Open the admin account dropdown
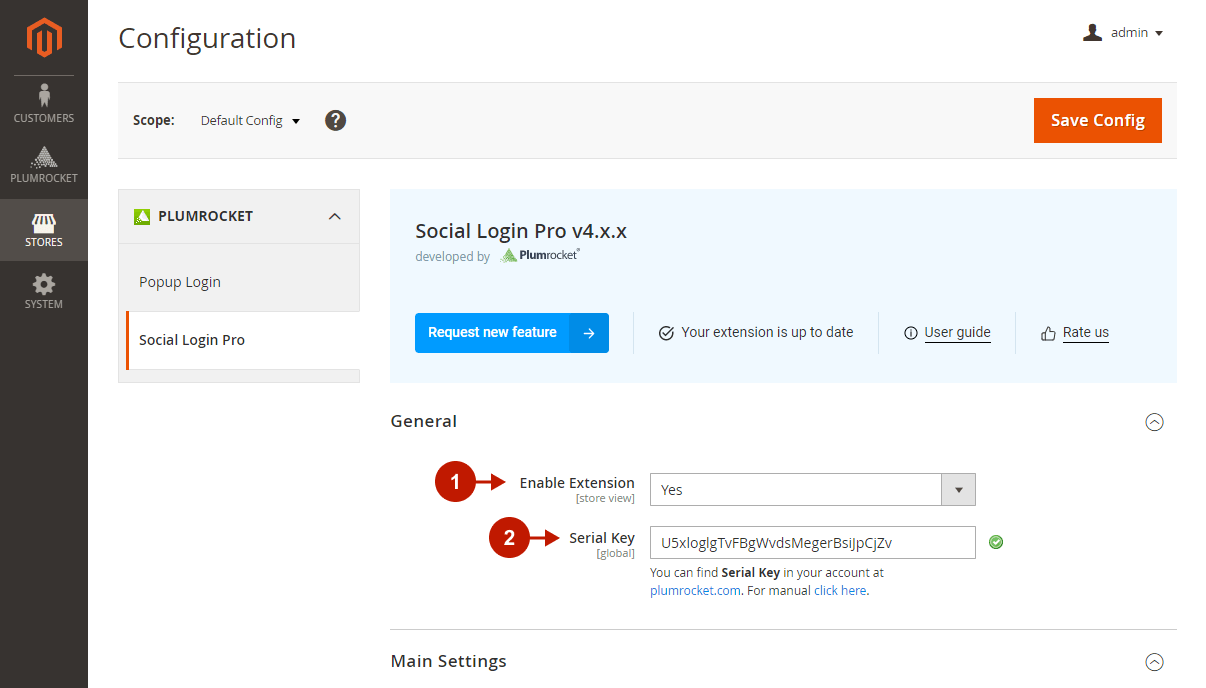Viewport: 1206px width, 688px height. click(x=1123, y=33)
